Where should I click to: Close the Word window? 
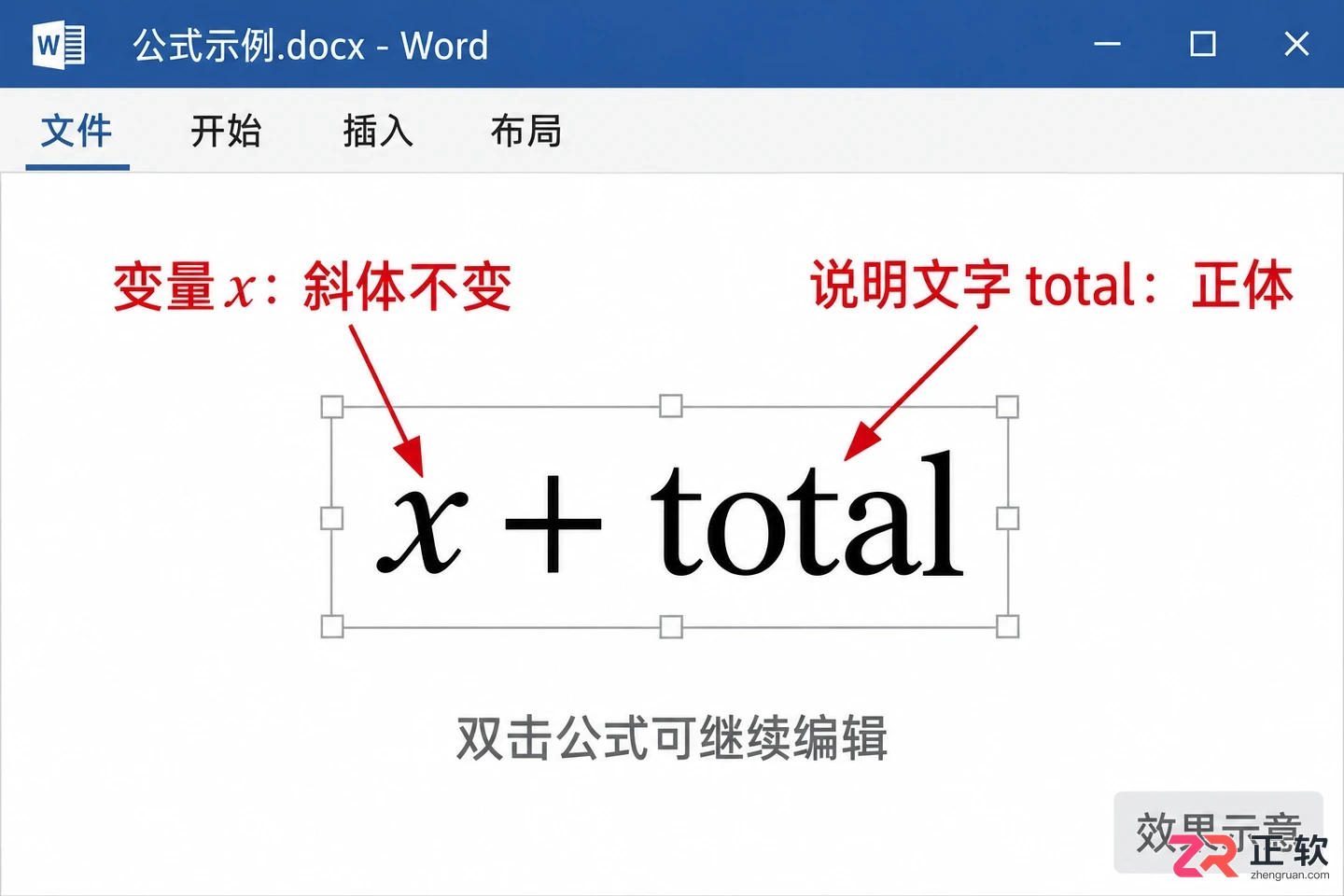point(1296,44)
